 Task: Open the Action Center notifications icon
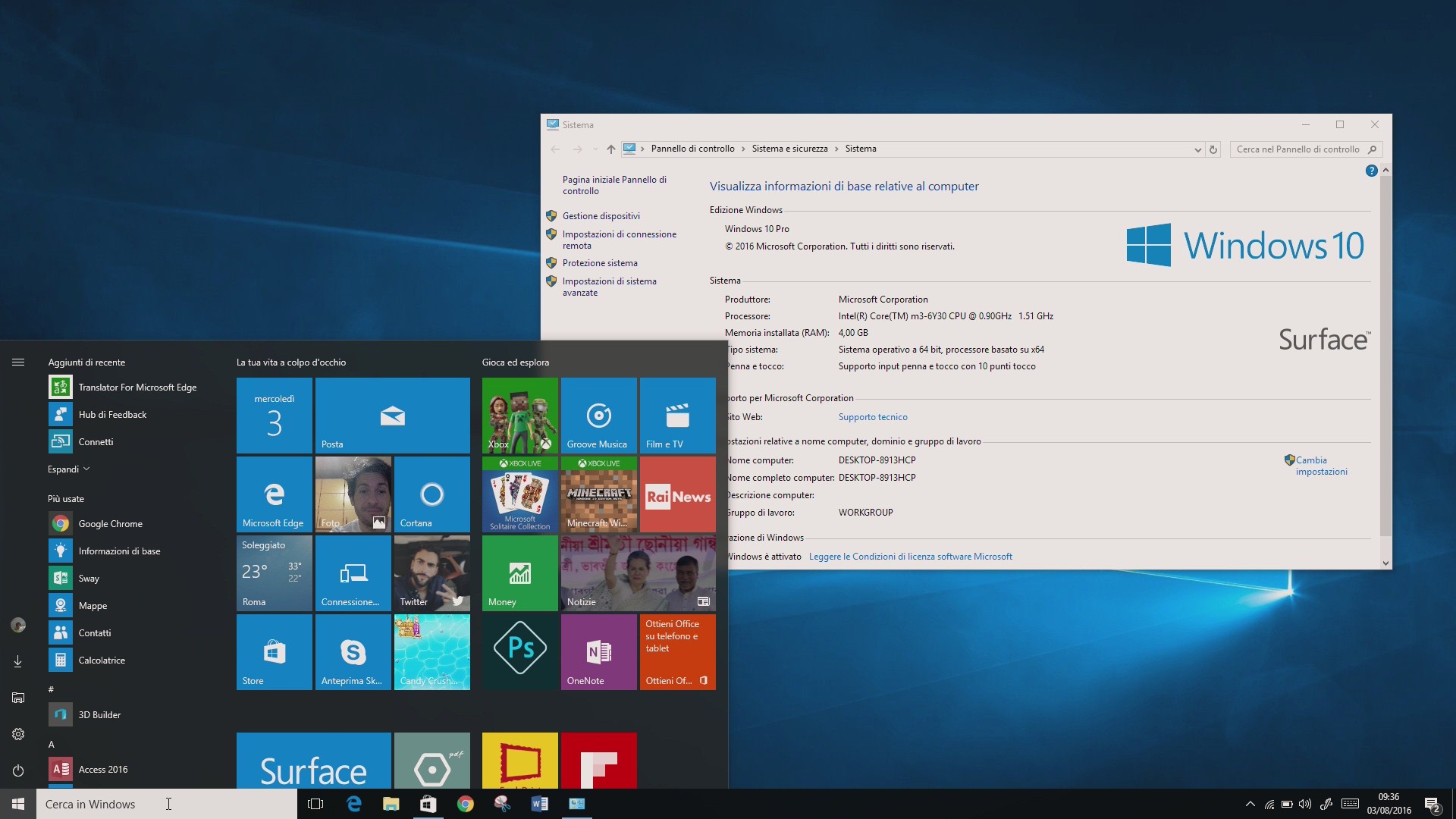1432,804
